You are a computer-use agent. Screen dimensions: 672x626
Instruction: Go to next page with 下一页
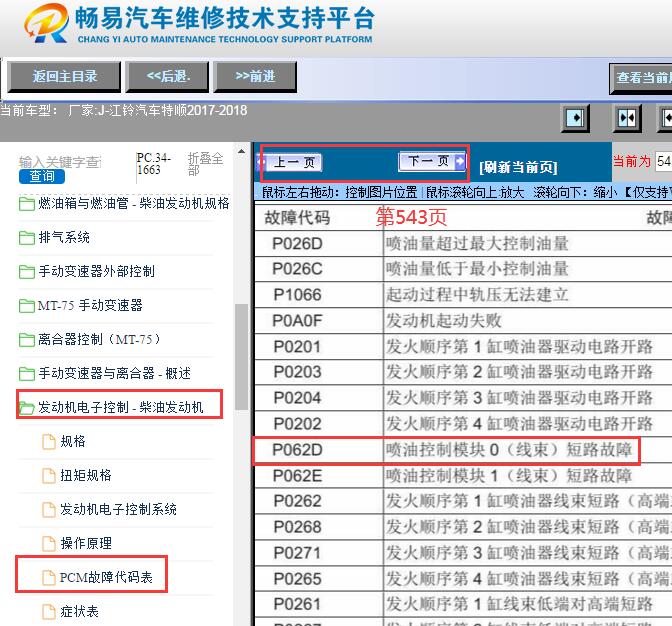pyautogui.click(x=432, y=161)
